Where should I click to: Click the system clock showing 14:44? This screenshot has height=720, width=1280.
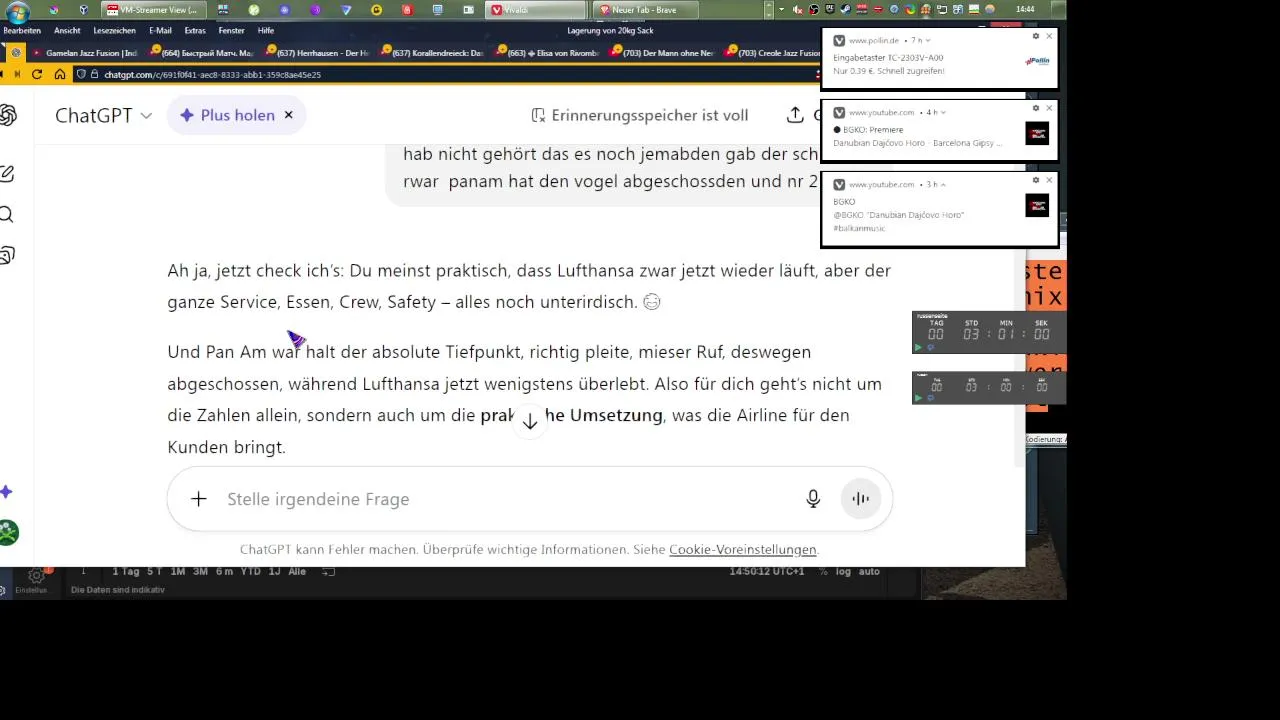(x=1025, y=9)
